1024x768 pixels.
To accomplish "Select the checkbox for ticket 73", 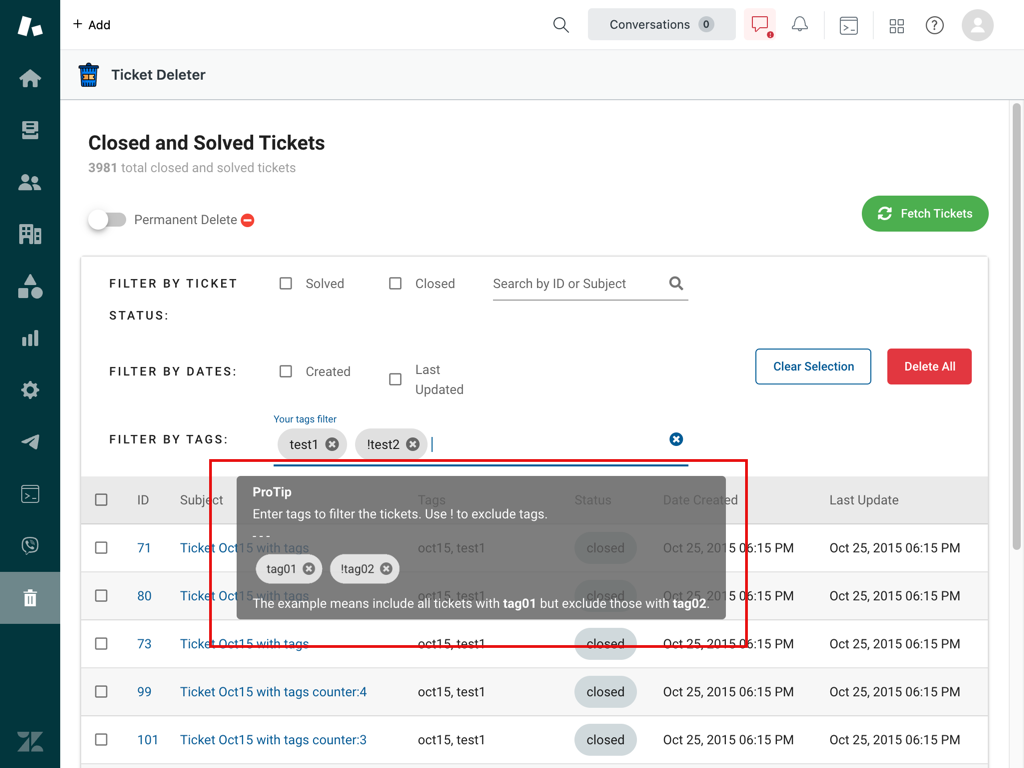I will point(101,643).
